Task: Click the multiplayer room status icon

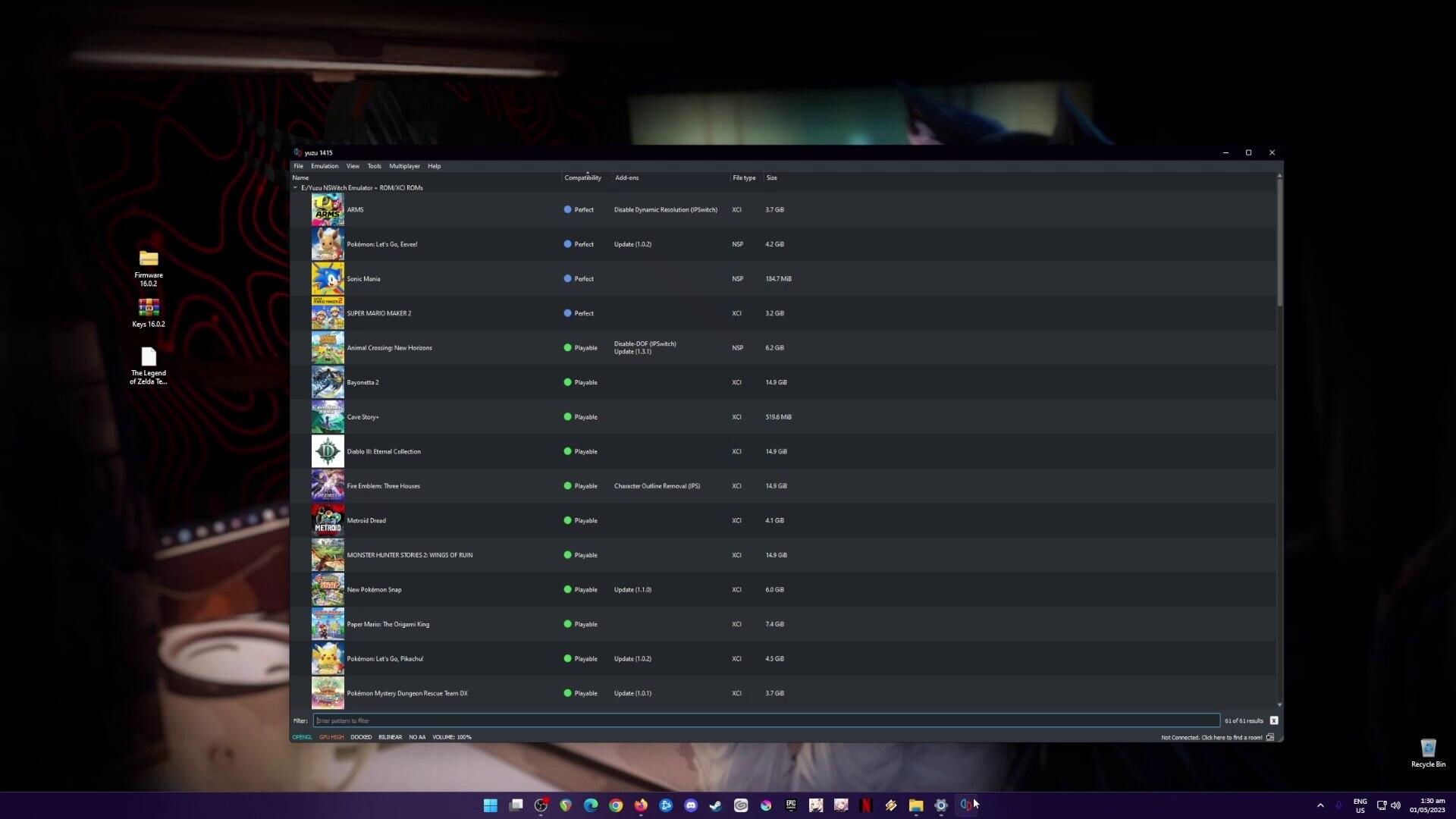Action: click(1270, 737)
